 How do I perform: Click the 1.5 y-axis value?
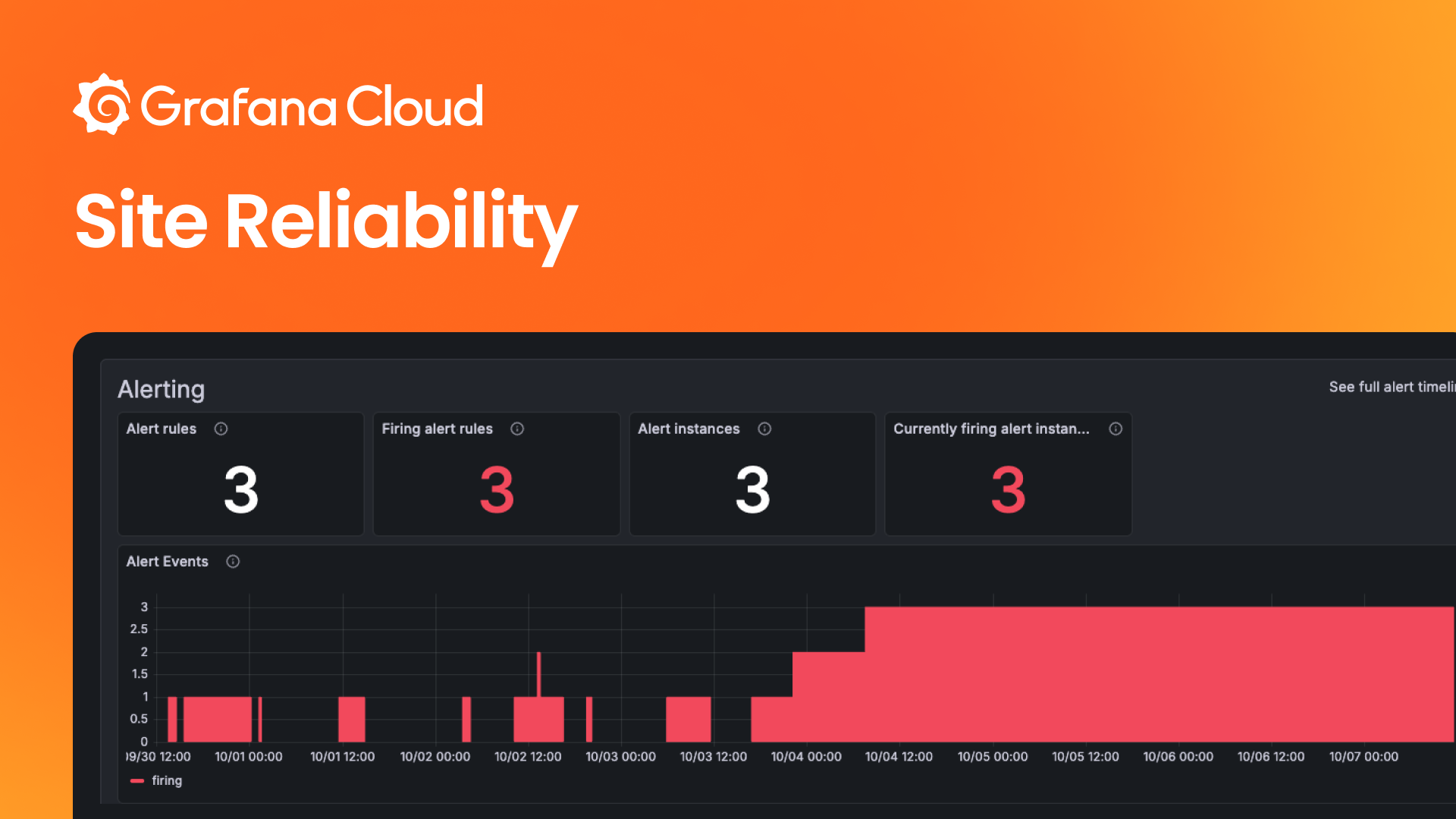140,674
